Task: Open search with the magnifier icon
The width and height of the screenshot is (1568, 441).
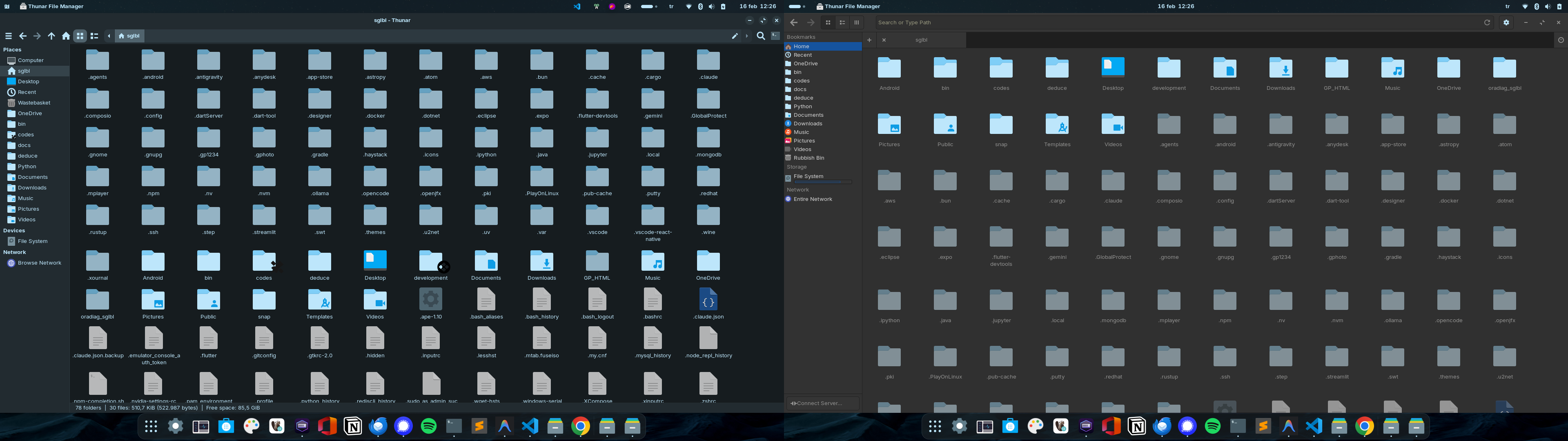Action: click(x=760, y=36)
